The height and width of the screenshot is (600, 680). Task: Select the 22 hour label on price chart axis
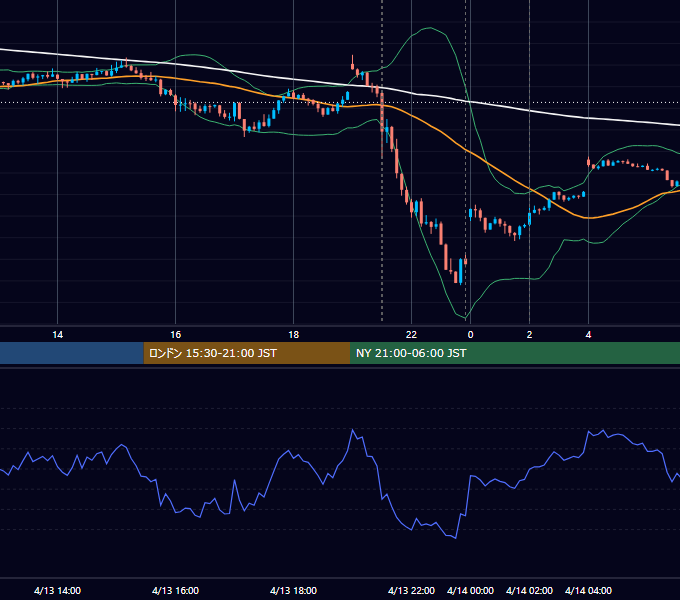(x=411, y=335)
